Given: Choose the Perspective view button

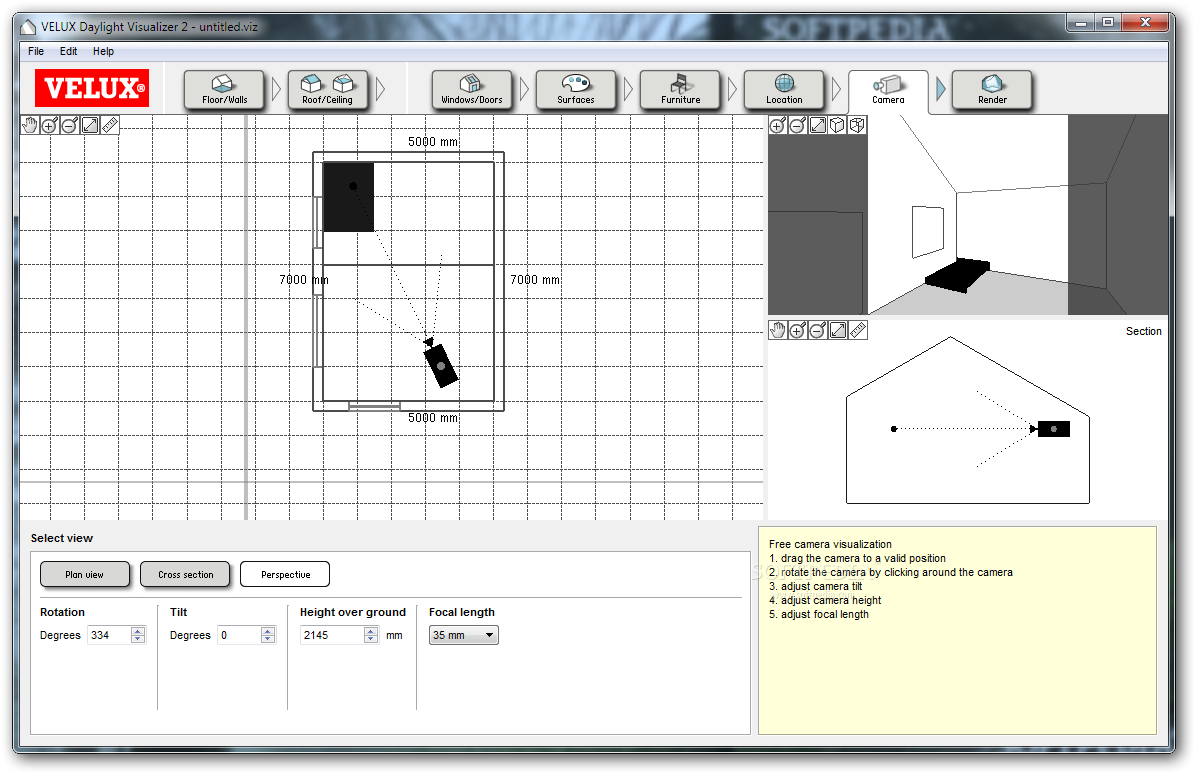Looking at the screenshot, I should (285, 574).
